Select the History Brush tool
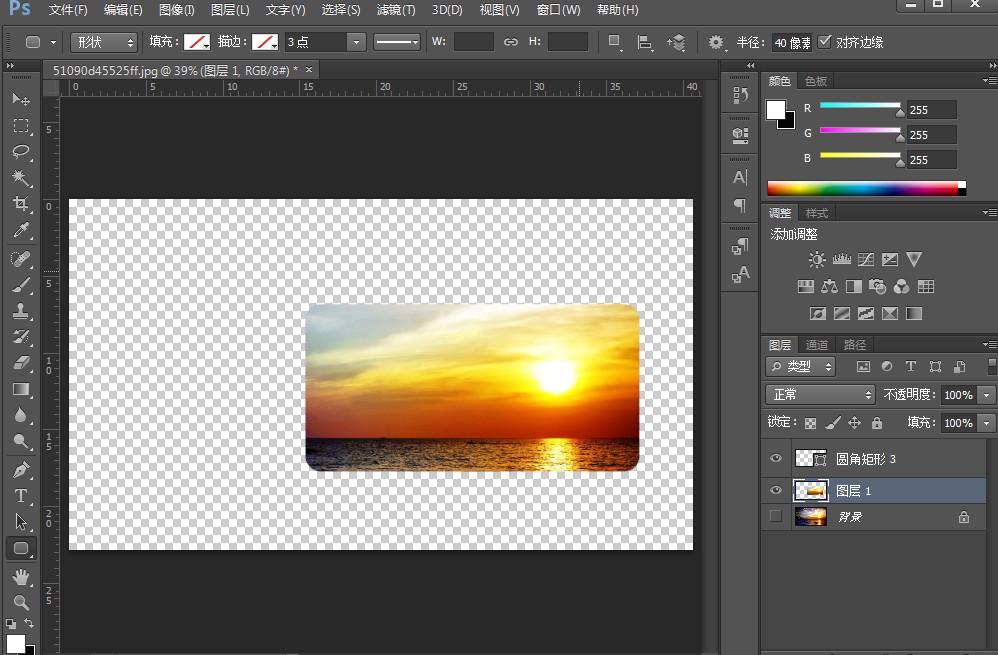The image size is (998, 655). [x=21, y=337]
